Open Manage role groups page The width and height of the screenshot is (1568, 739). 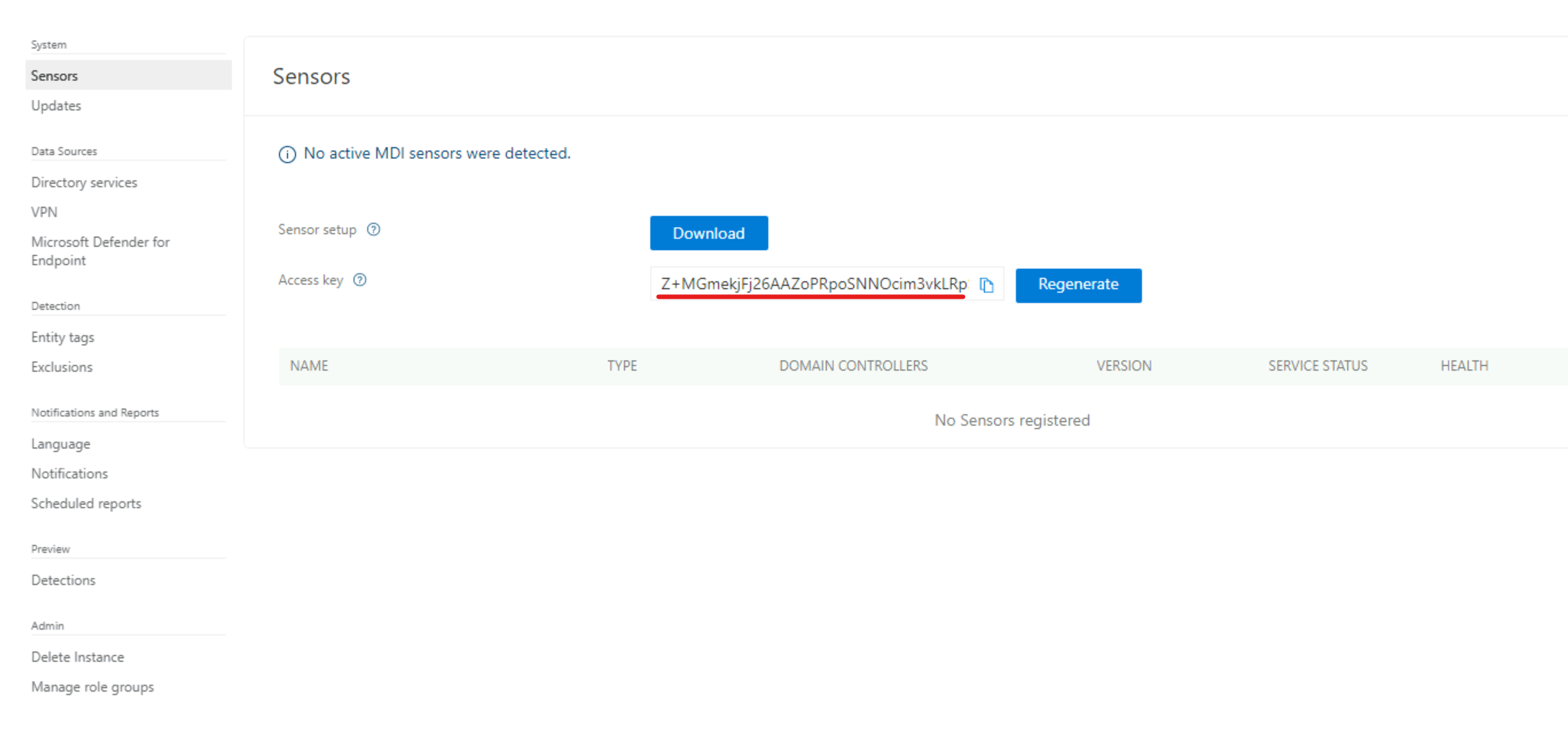[92, 686]
